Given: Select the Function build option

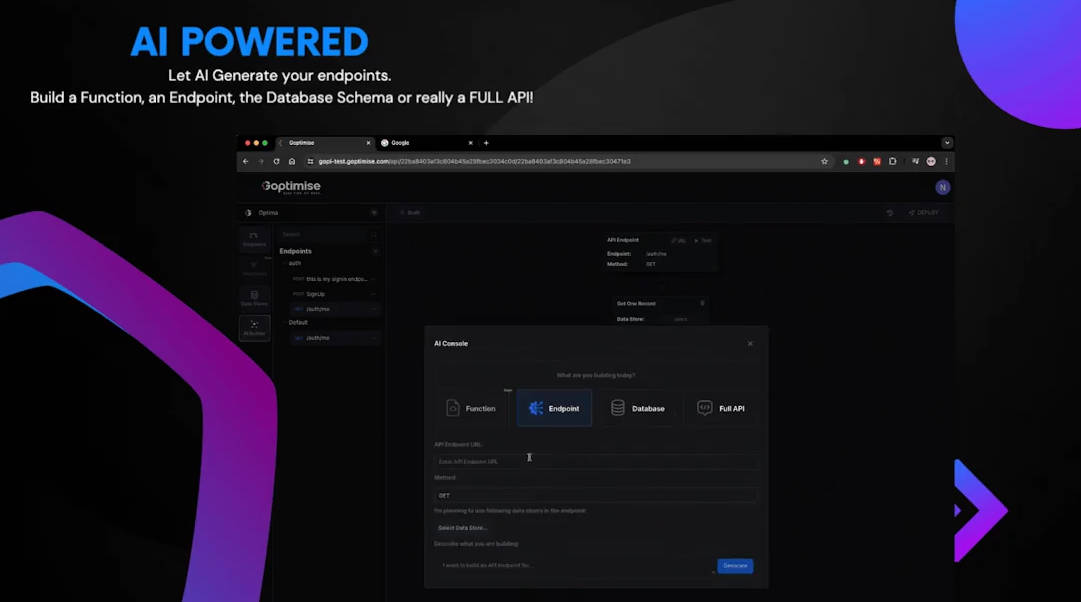Looking at the screenshot, I should (472, 408).
